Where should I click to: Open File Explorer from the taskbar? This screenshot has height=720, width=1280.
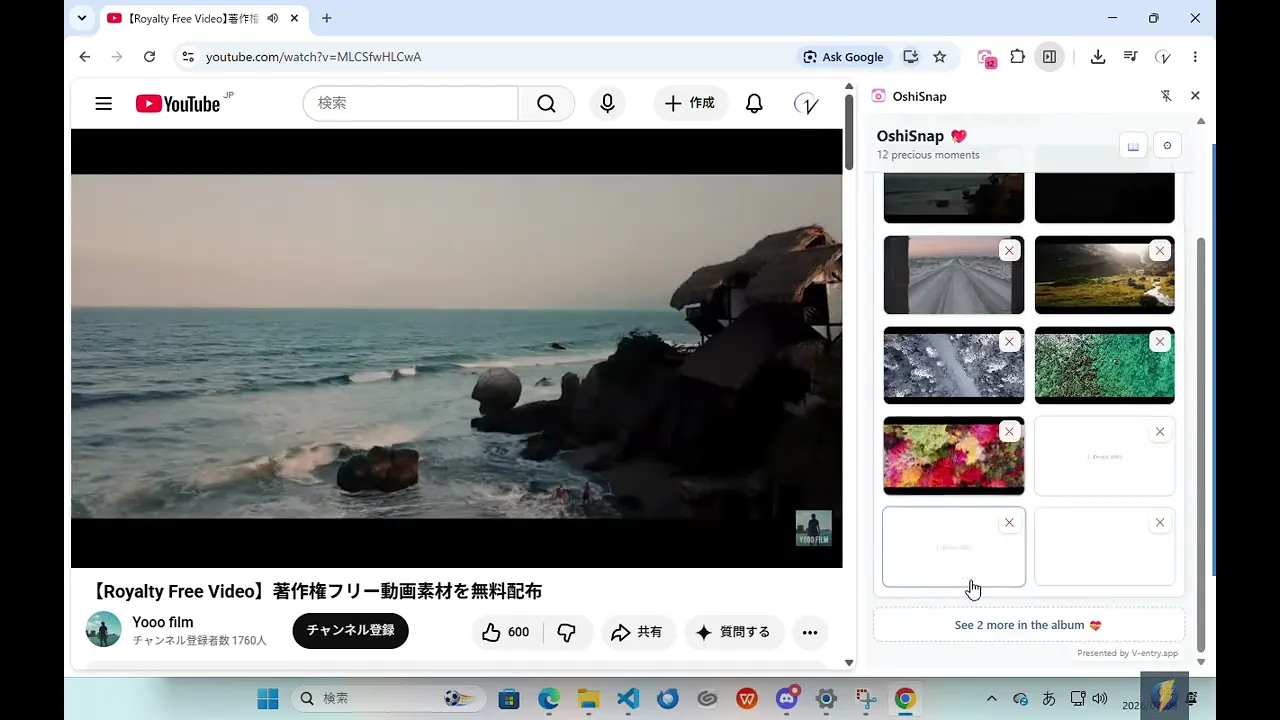point(588,699)
